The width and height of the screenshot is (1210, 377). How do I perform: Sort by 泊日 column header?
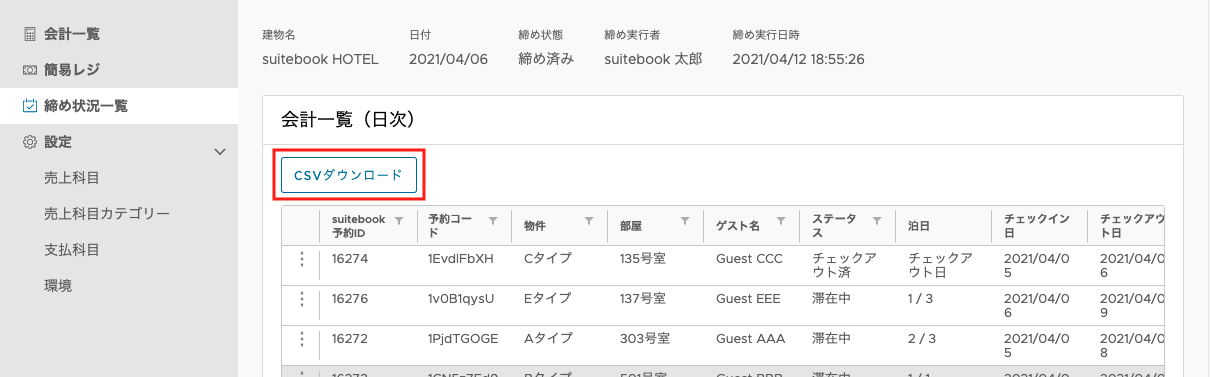[920, 226]
